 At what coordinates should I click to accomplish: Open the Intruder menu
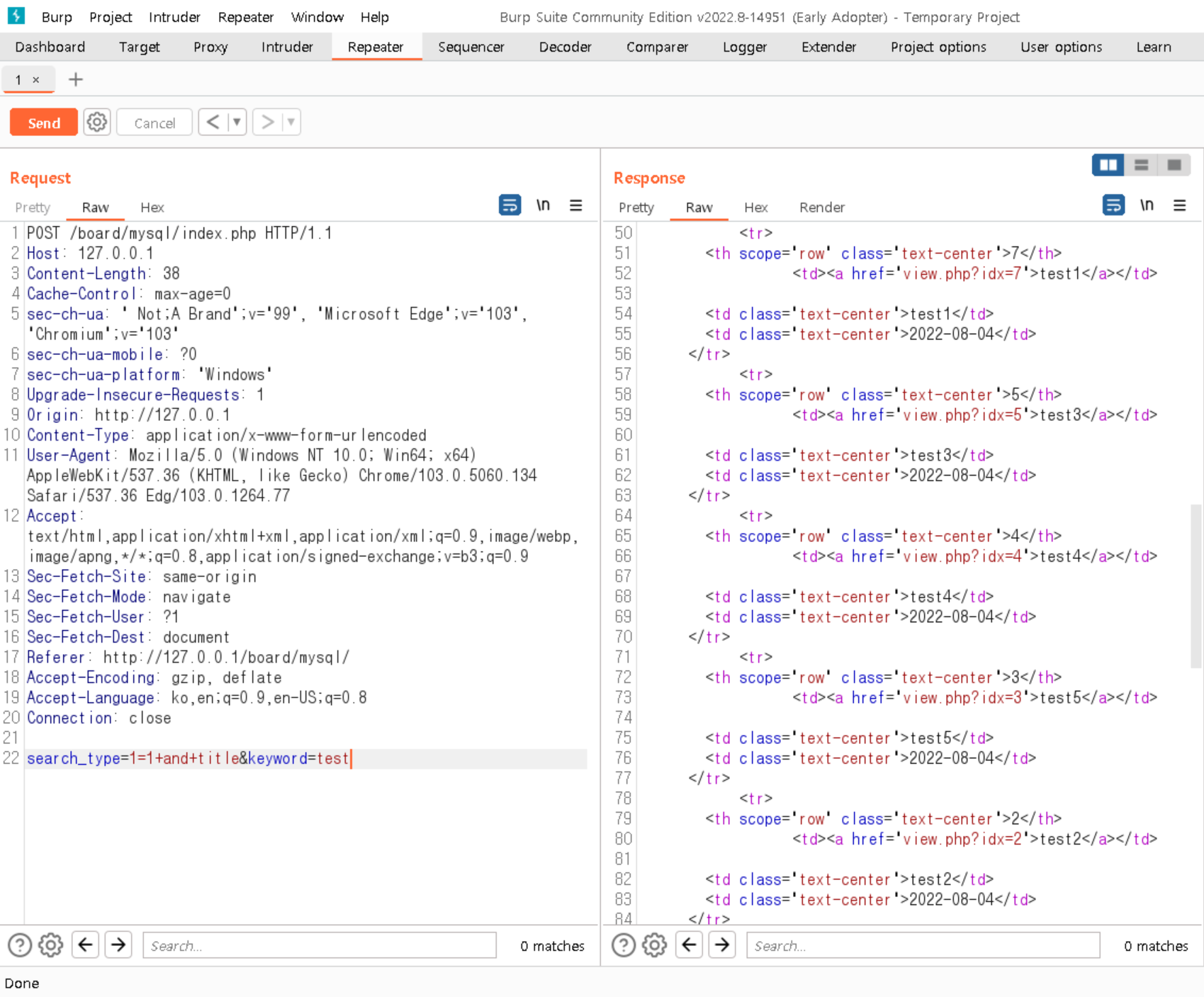tap(174, 17)
